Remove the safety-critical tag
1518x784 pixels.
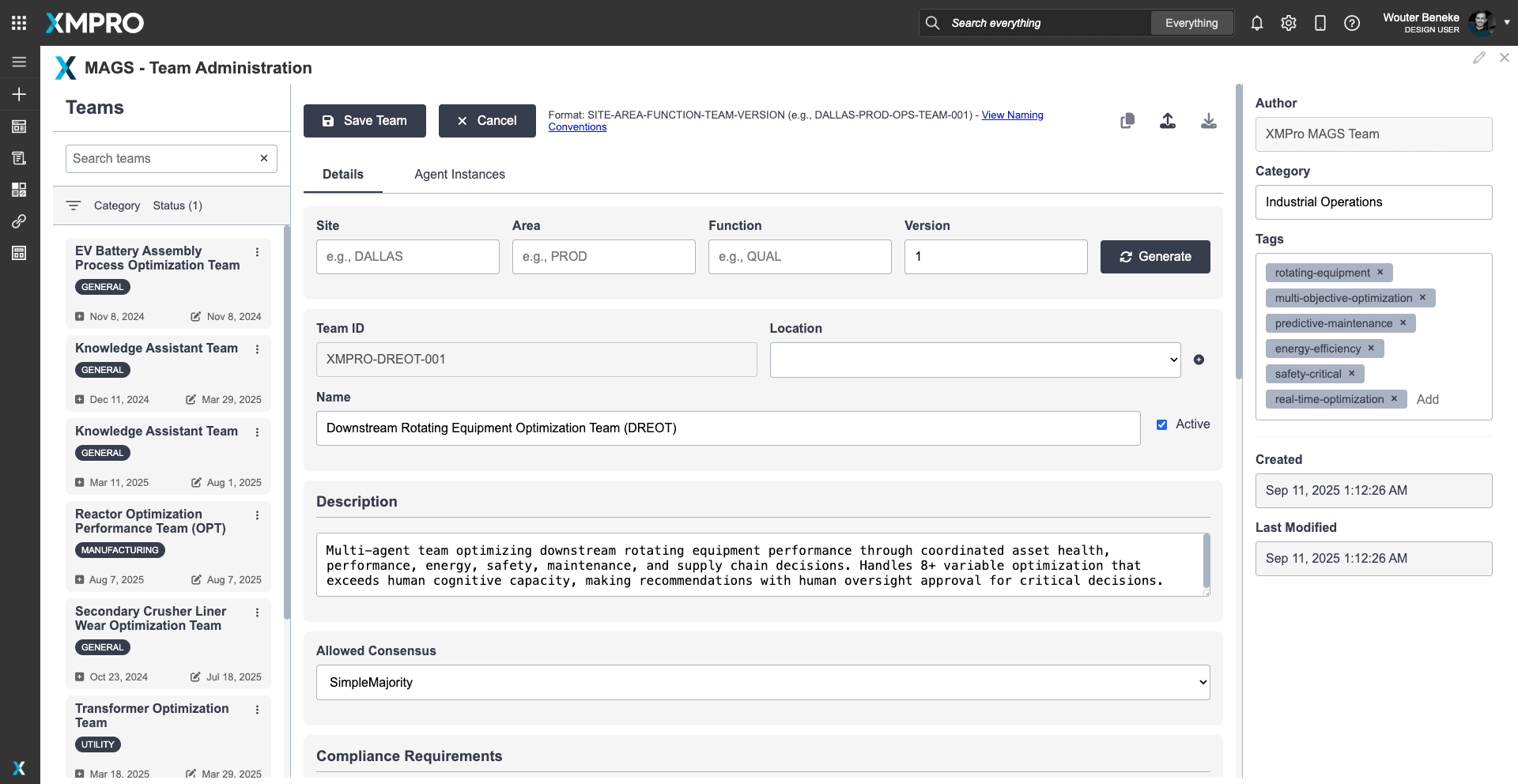(1352, 374)
